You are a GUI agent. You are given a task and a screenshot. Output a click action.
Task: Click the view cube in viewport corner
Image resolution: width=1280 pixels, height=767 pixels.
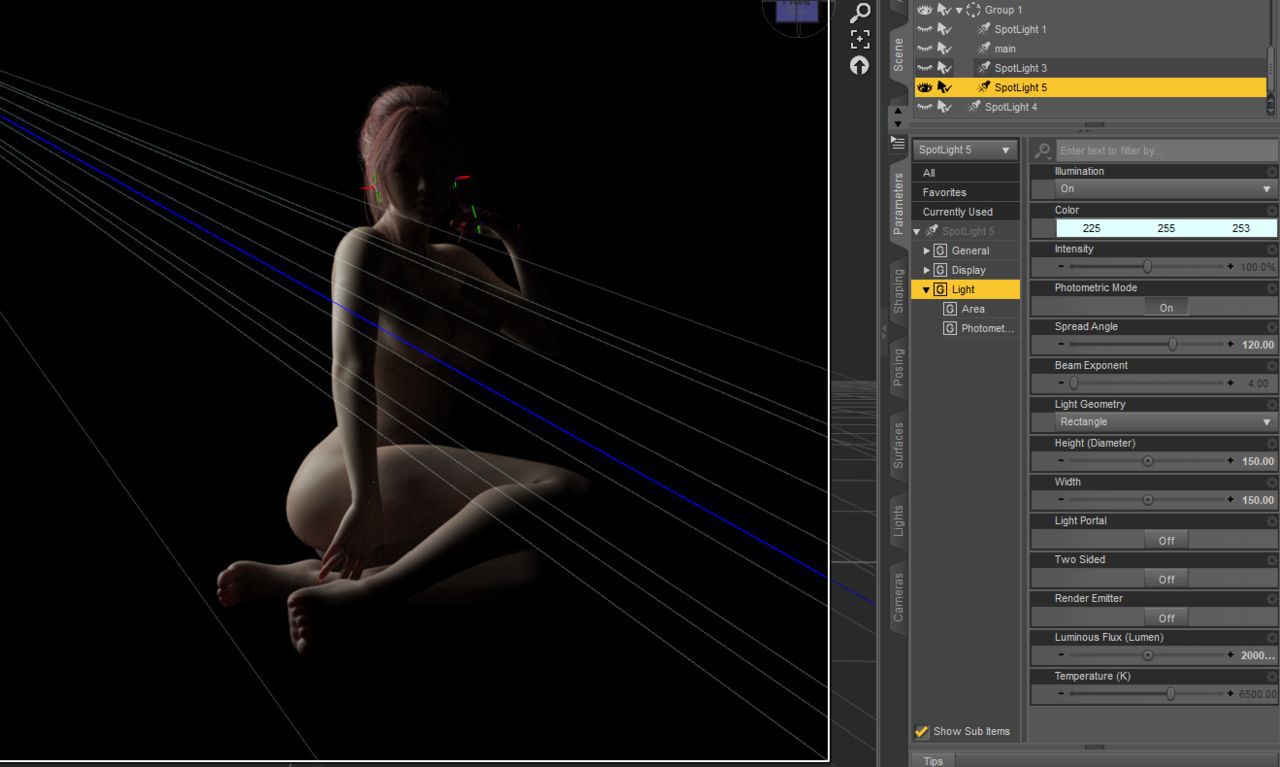click(x=797, y=12)
